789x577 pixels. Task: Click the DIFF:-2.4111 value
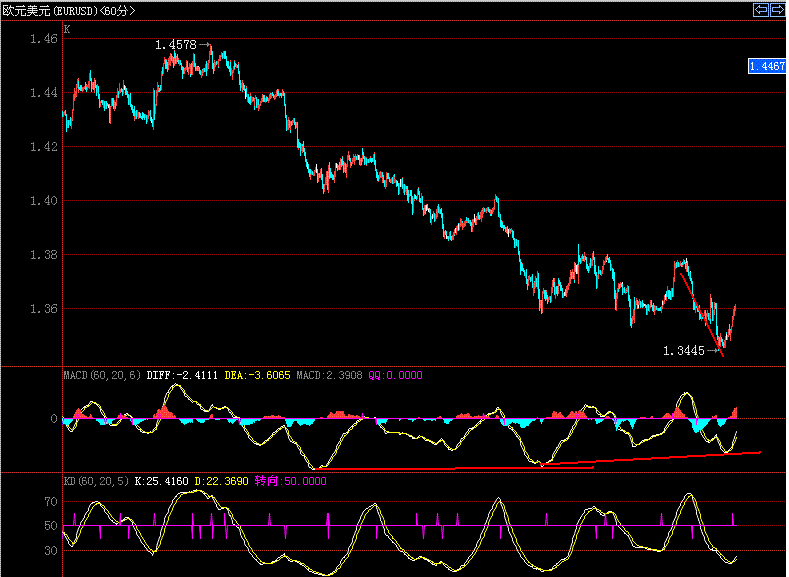[182, 375]
